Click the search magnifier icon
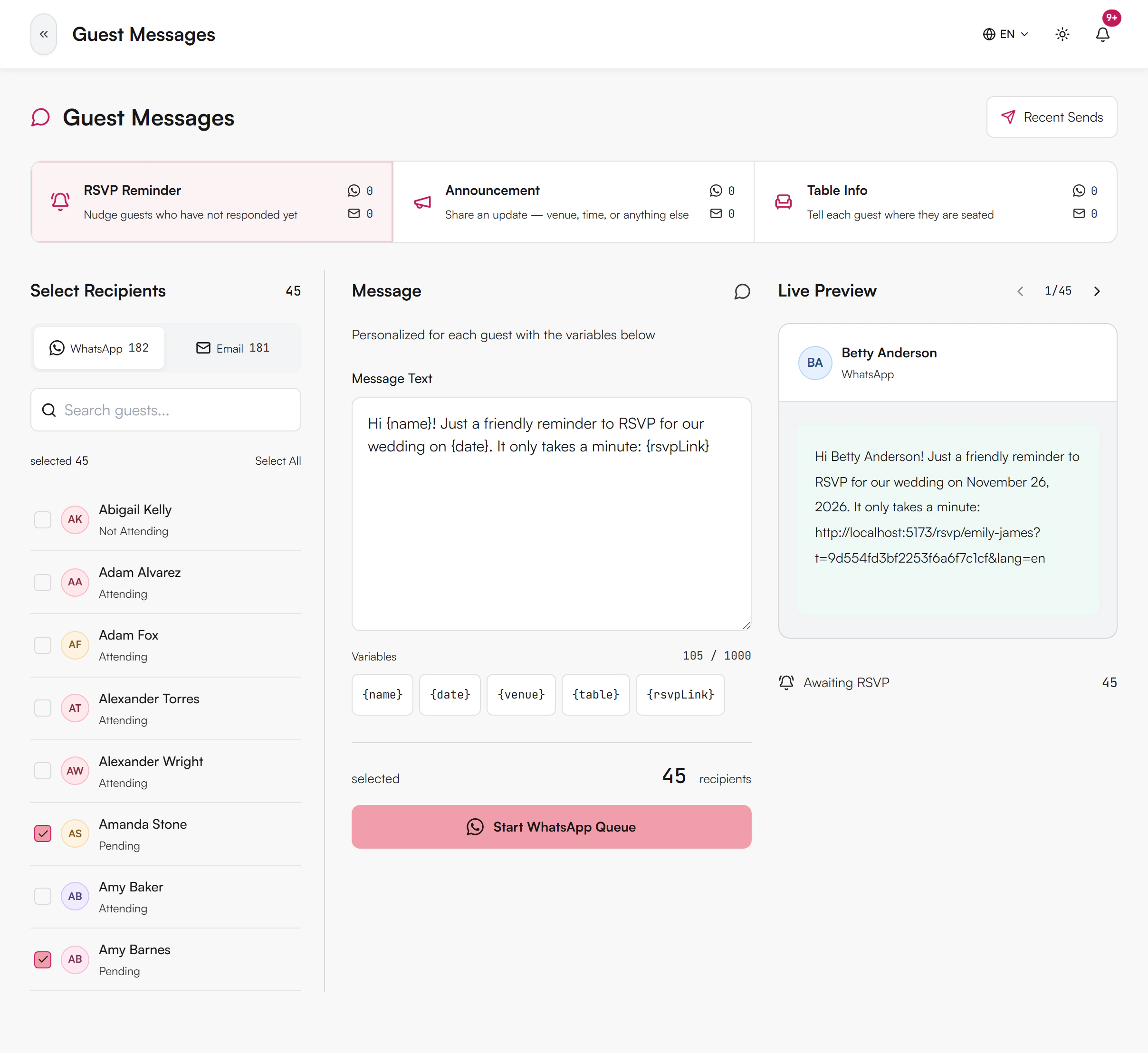Image resolution: width=1148 pixels, height=1053 pixels. coord(49,410)
